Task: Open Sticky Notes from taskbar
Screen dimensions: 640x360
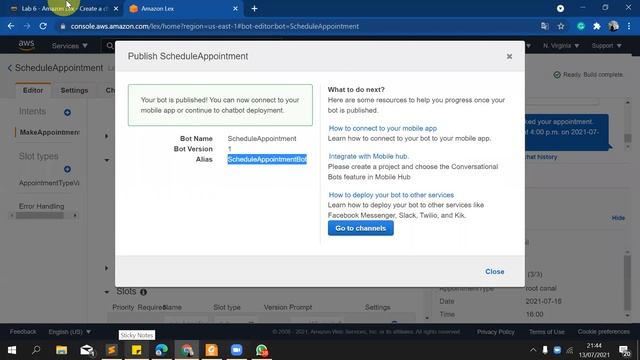Action: pos(136,350)
